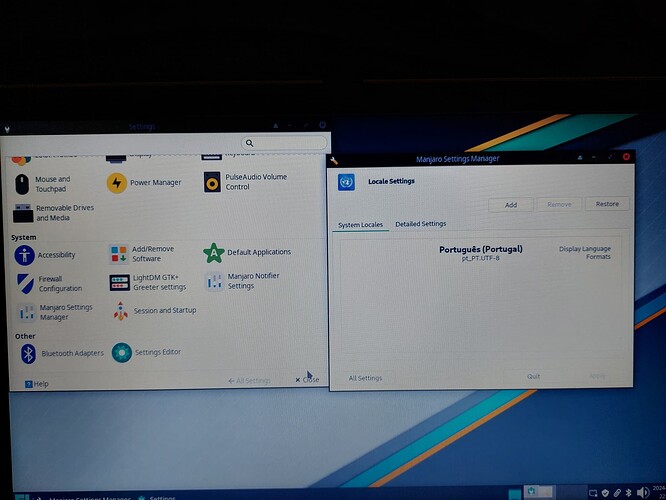Open Default Applications
Viewport: 666px width, 500px height.
pyautogui.click(x=247, y=252)
